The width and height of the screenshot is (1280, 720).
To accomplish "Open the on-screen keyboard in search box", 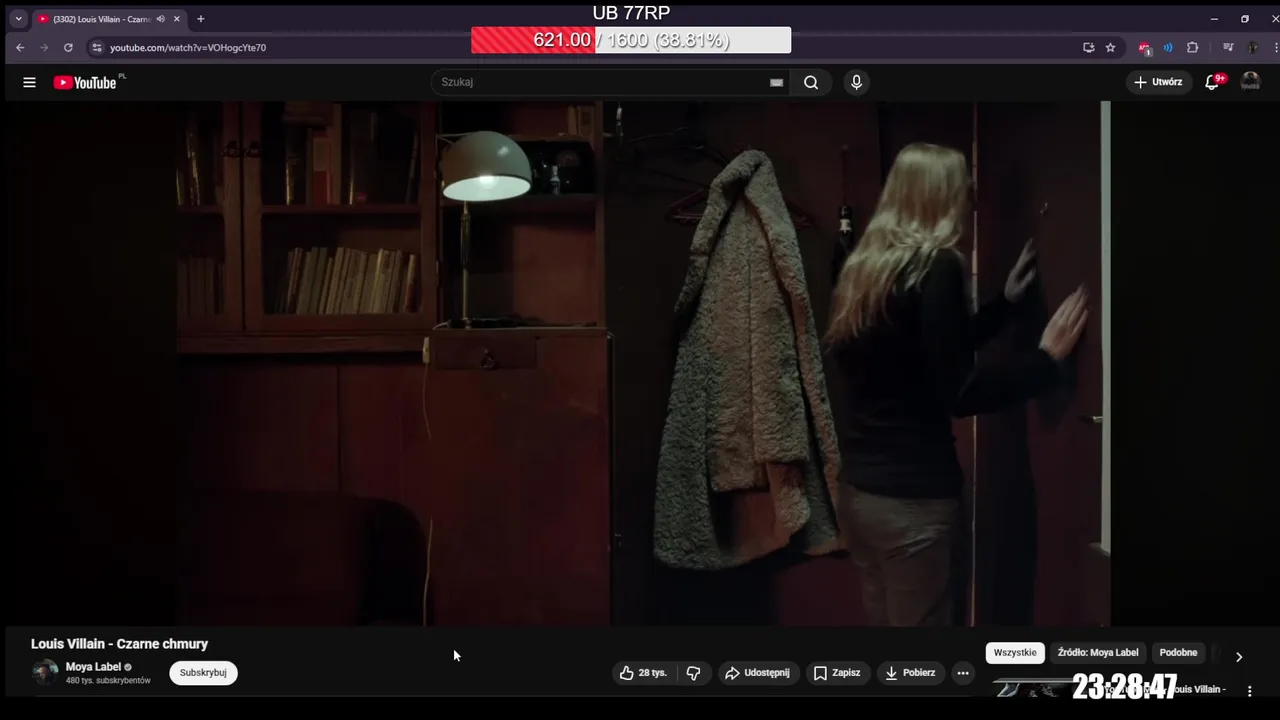I will [776, 83].
